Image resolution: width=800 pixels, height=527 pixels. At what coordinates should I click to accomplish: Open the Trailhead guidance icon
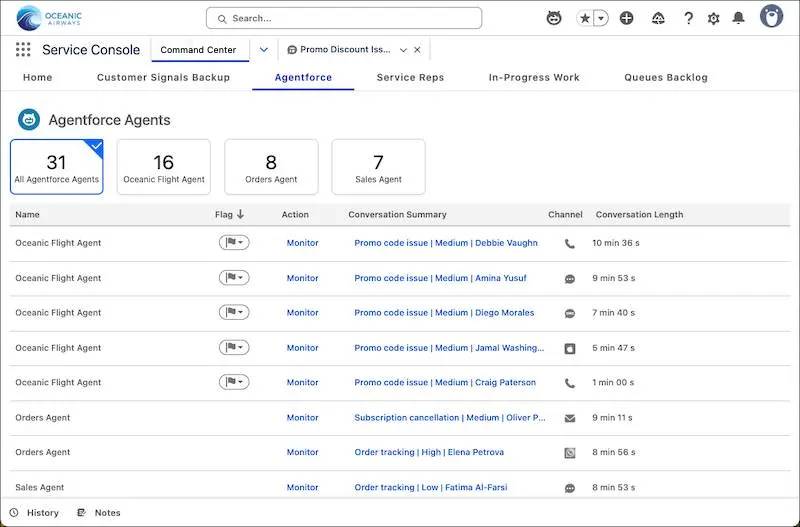click(658, 18)
